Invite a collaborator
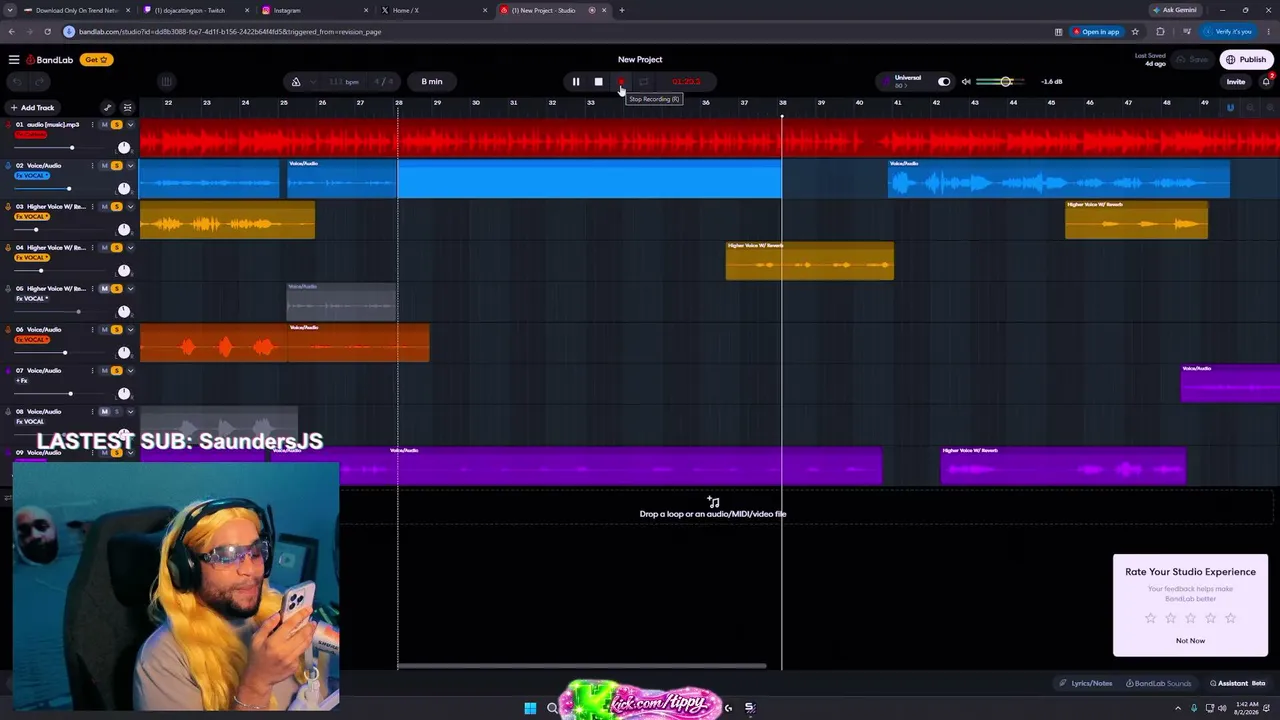The height and width of the screenshot is (720, 1280). point(1236,82)
